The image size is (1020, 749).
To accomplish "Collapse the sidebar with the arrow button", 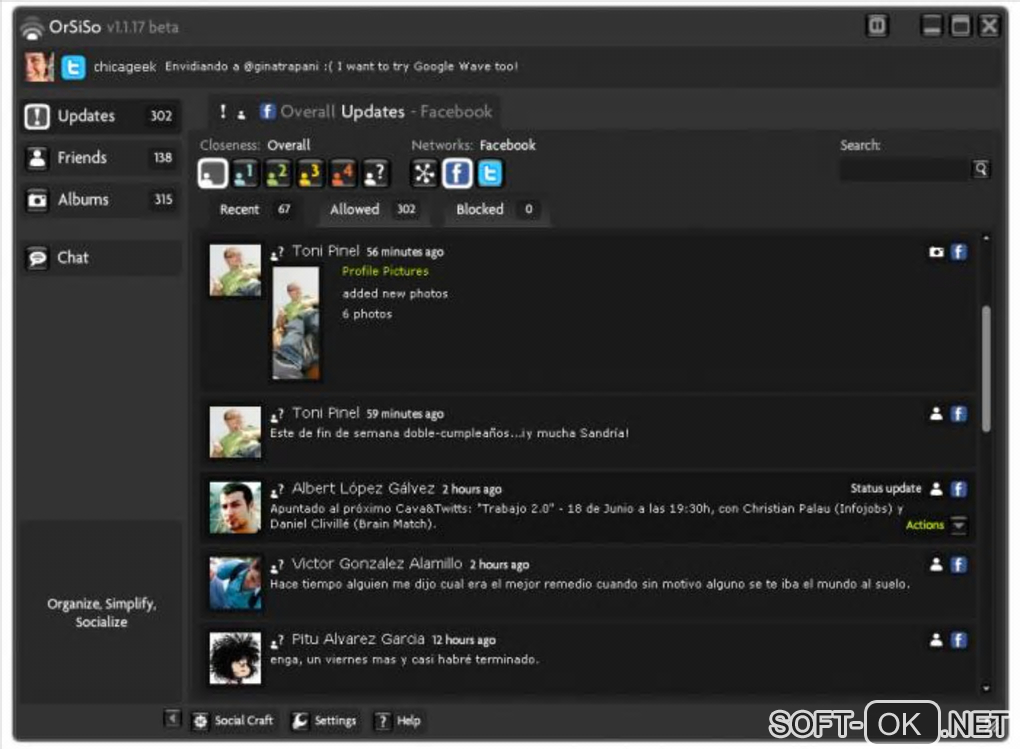I will 172,718.
